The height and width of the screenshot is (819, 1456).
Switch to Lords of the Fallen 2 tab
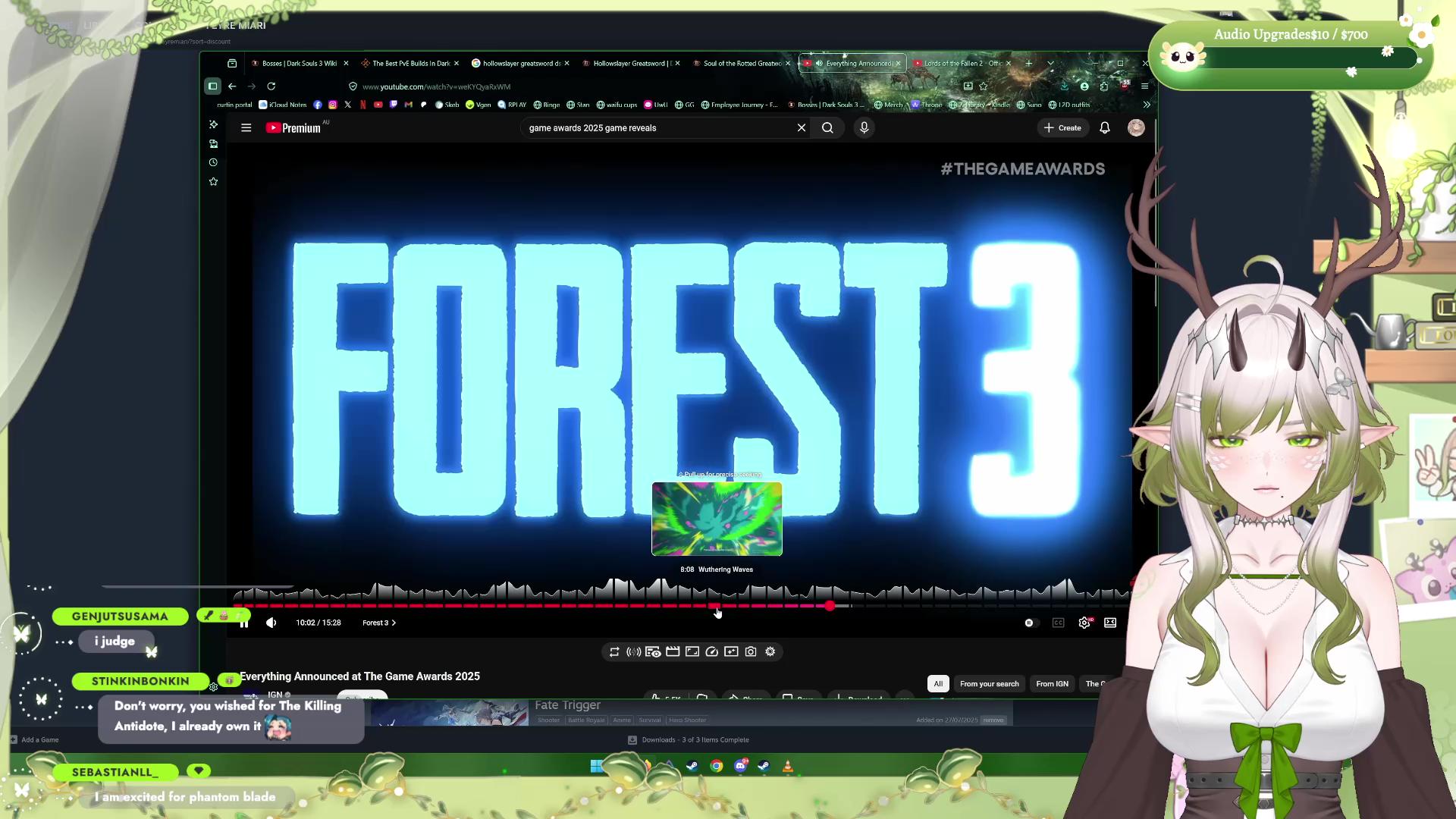point(962,64)
